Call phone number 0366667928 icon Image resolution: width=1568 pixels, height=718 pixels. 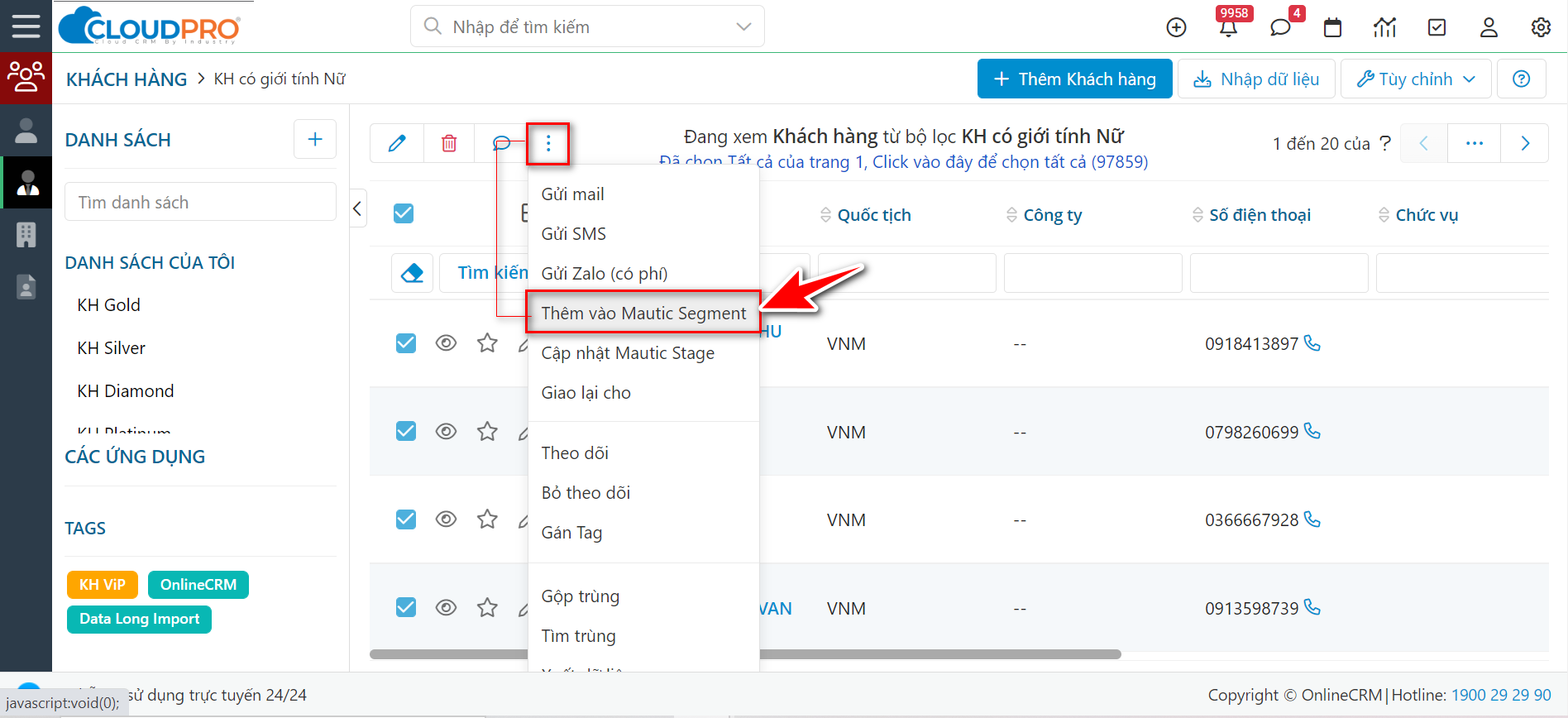coord(1312,519)
